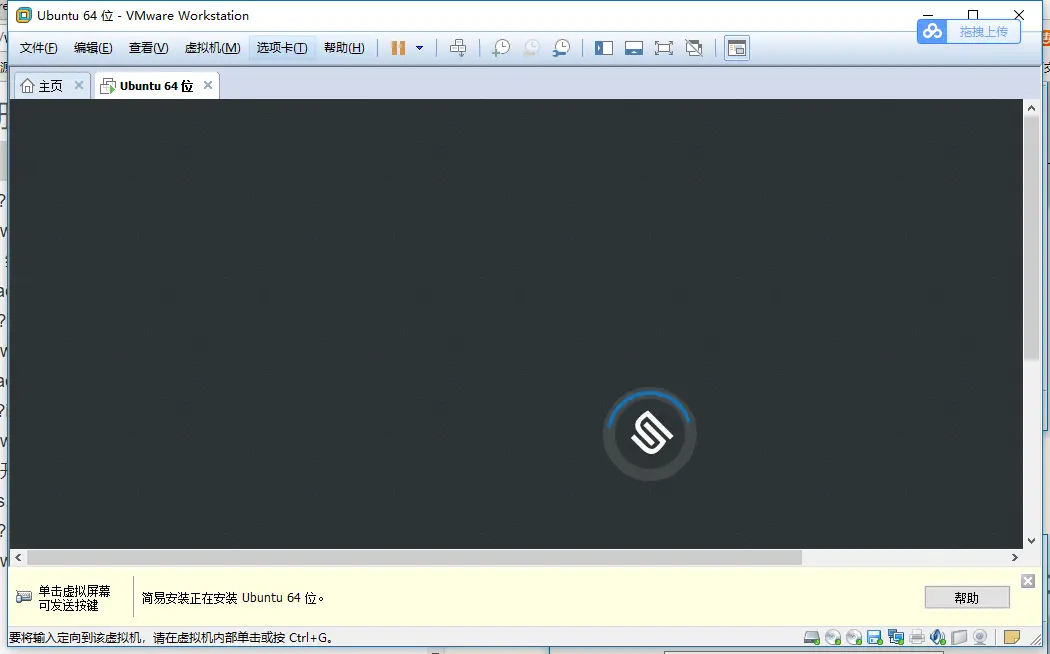Open the 选项卡(T) menu
The height and width of the screenshot is (654, 1050).
[282, 48]
